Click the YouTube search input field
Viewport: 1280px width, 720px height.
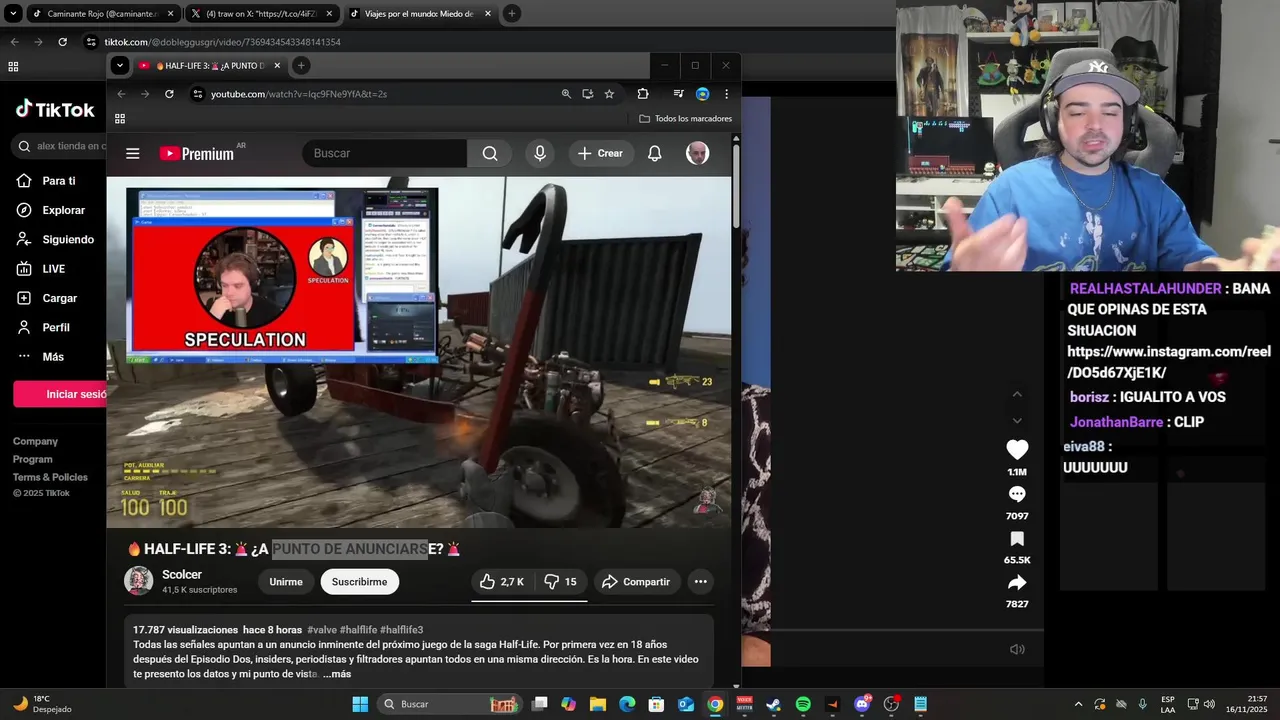click(x=384, y=153)
